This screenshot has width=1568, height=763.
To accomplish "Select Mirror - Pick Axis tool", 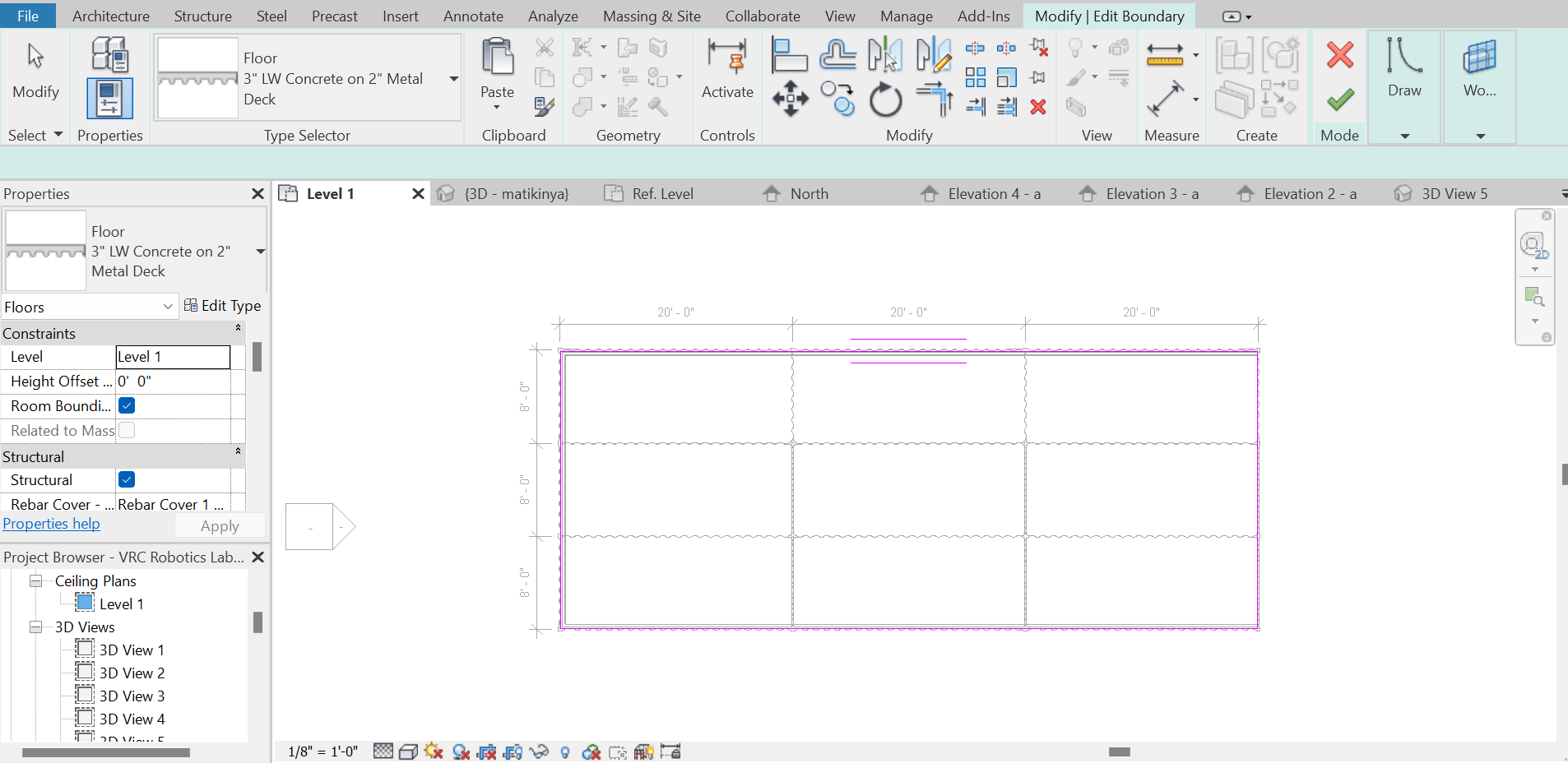I will pos(885,55).
